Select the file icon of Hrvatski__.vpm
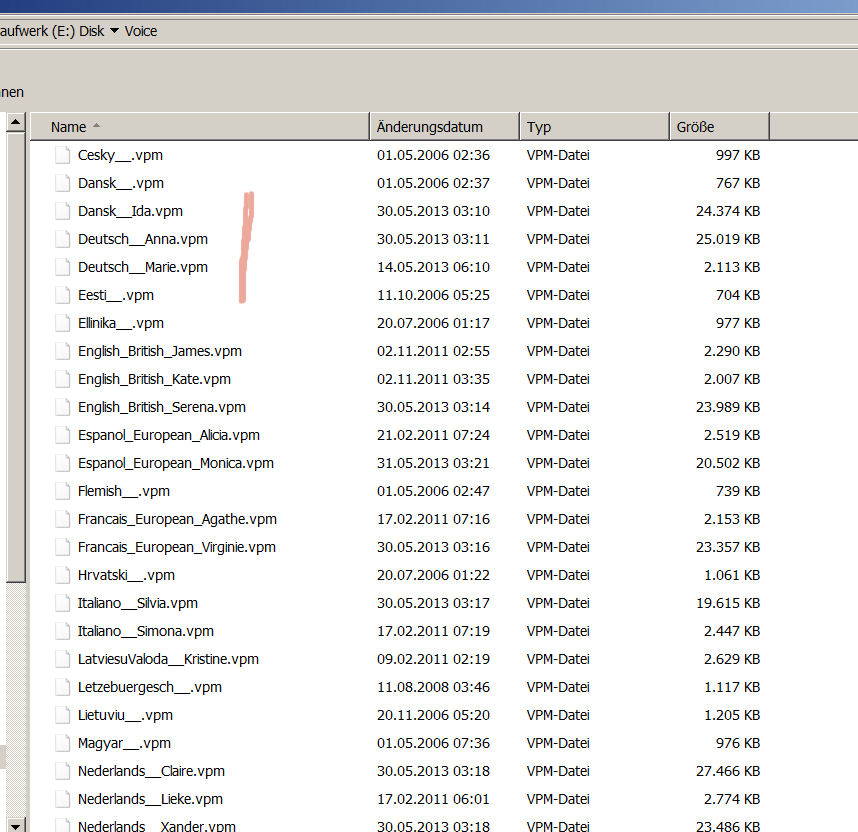 click(x=64, y=575)
